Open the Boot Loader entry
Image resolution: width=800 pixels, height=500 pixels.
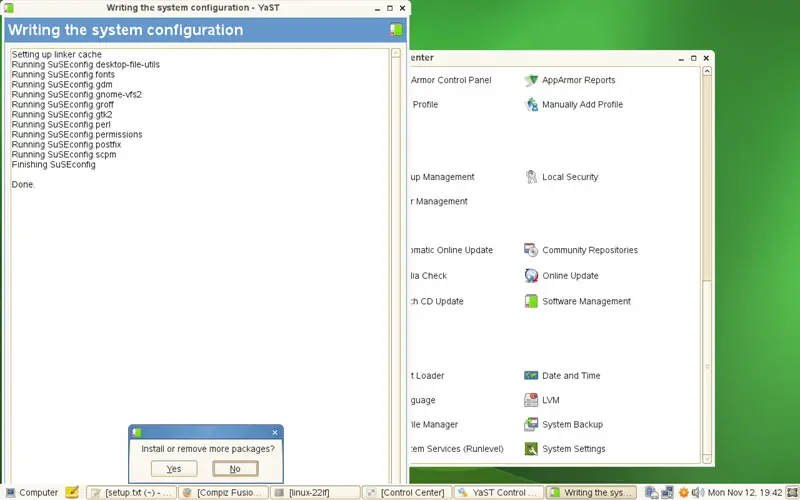tap(428, 376)
